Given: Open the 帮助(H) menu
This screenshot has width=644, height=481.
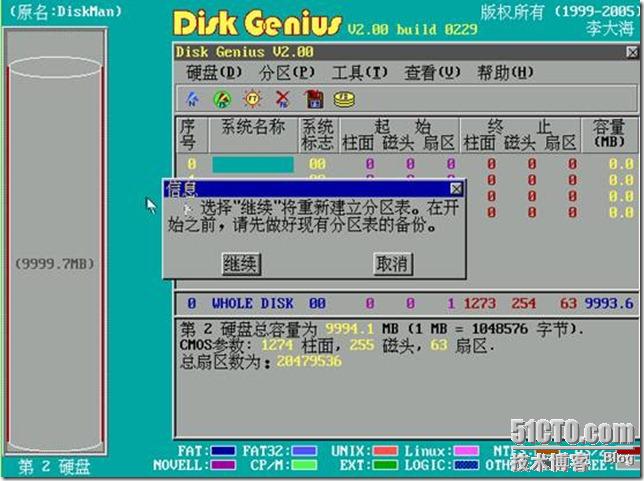Looking at the screenshot, I should (505, 73).
